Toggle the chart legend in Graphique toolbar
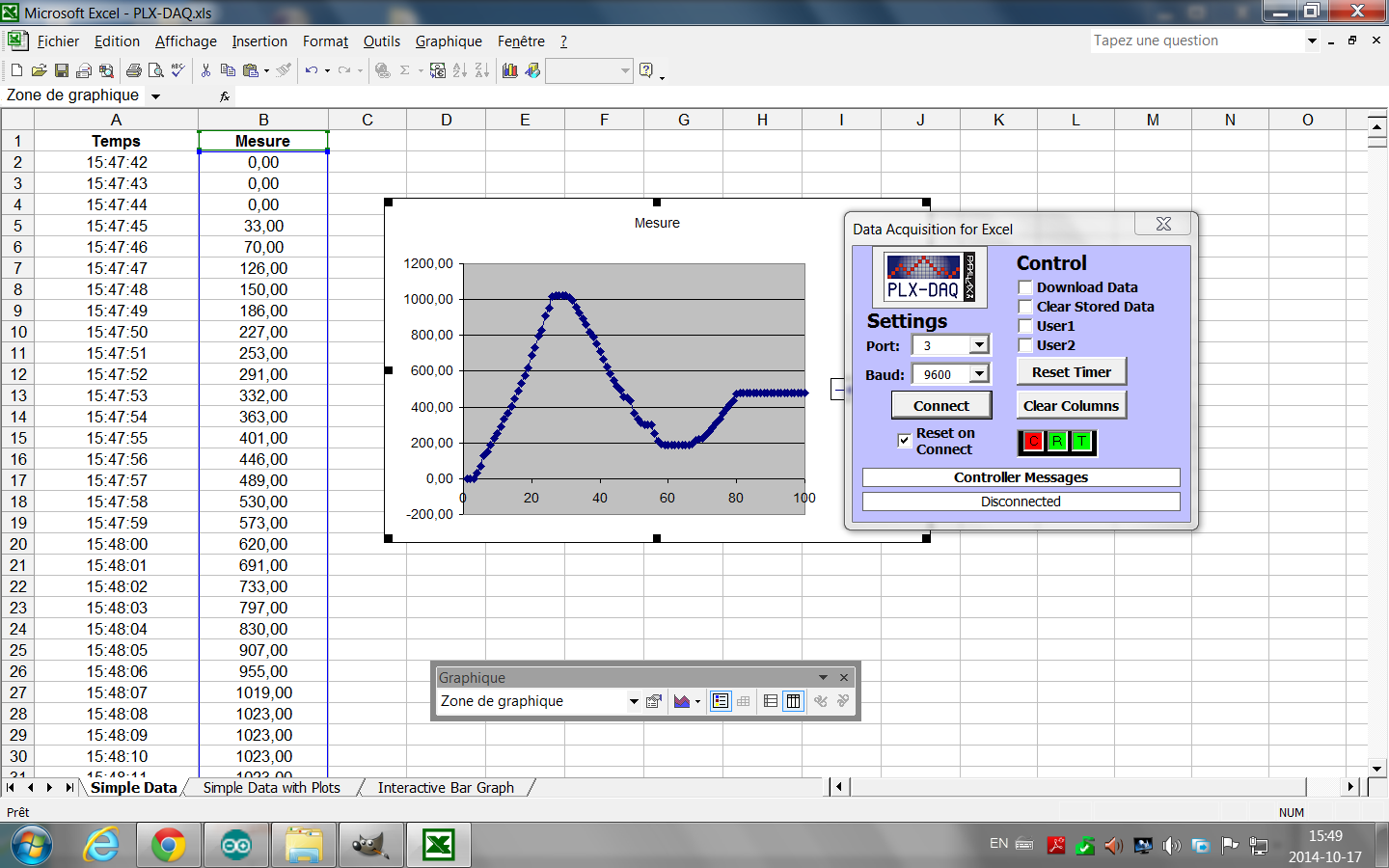Screen dimensions: 1389x868 (x=721, y=701)
